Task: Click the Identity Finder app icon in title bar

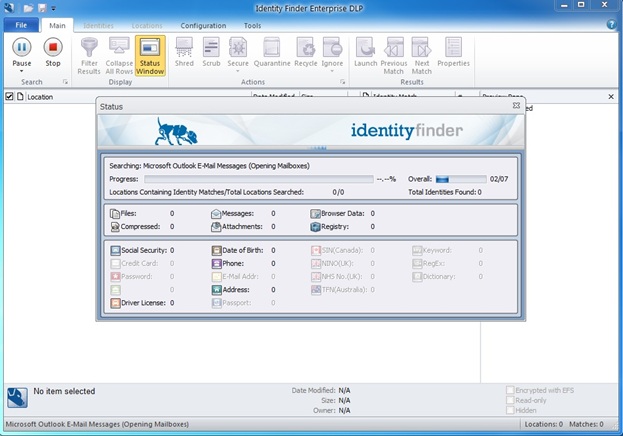Action: (x=9, y=8)
